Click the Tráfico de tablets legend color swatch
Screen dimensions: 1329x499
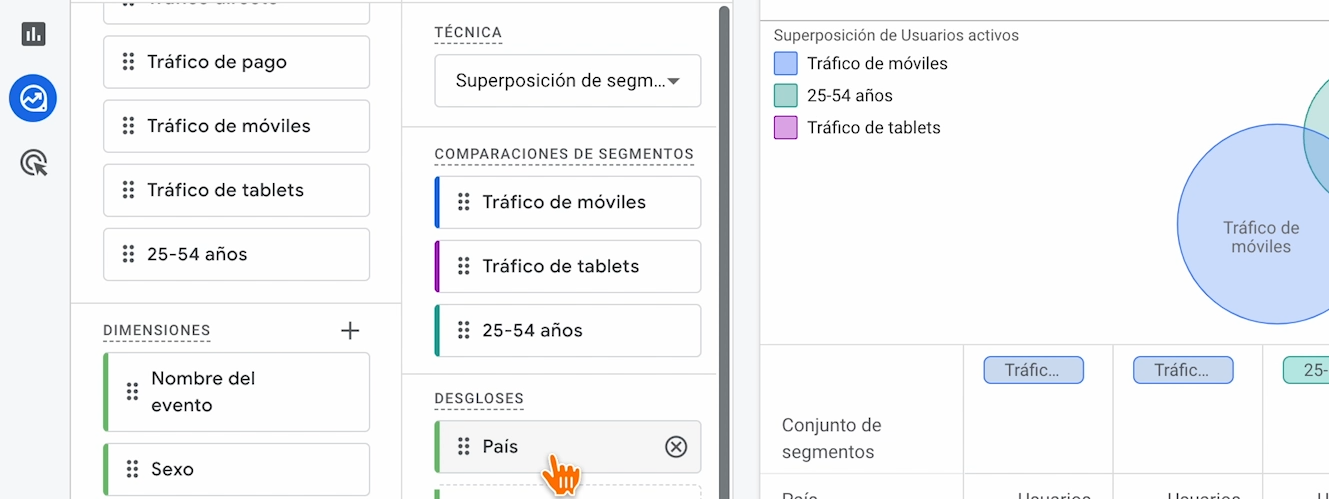[786, 128]
